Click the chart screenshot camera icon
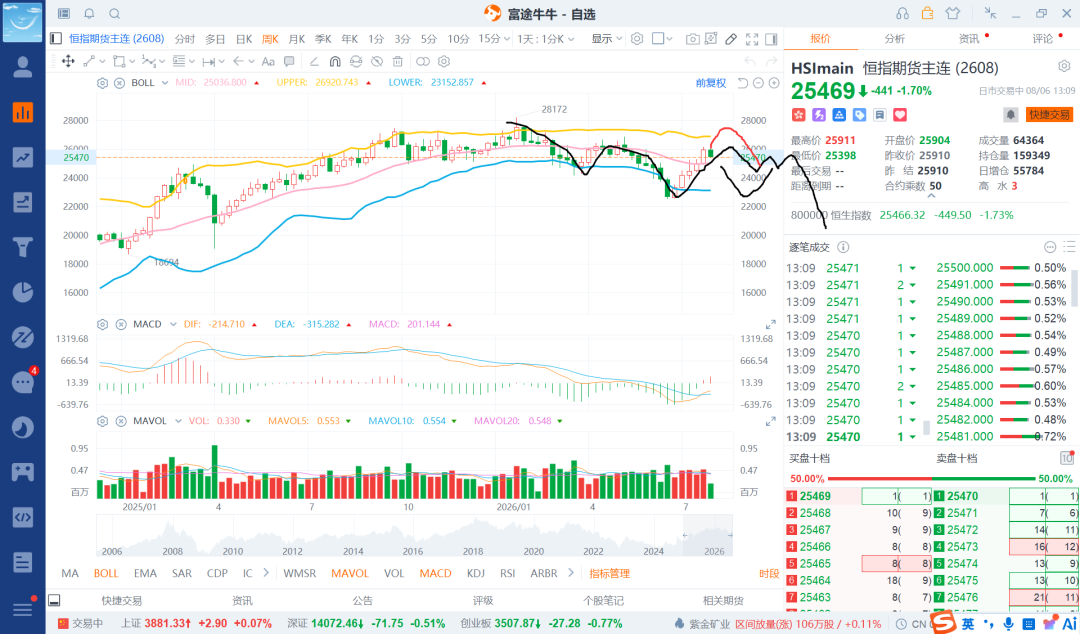 click(x=692, y=39)
